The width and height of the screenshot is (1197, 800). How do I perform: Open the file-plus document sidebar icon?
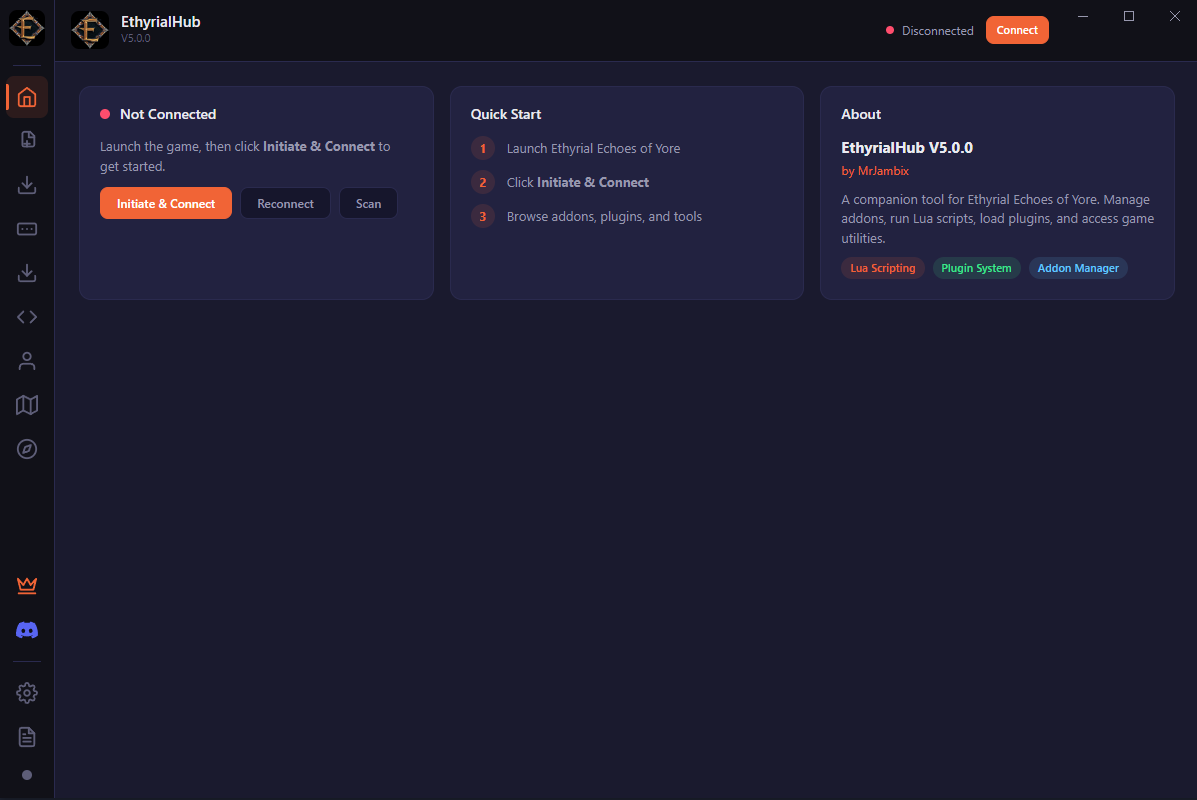click(27, 140)
